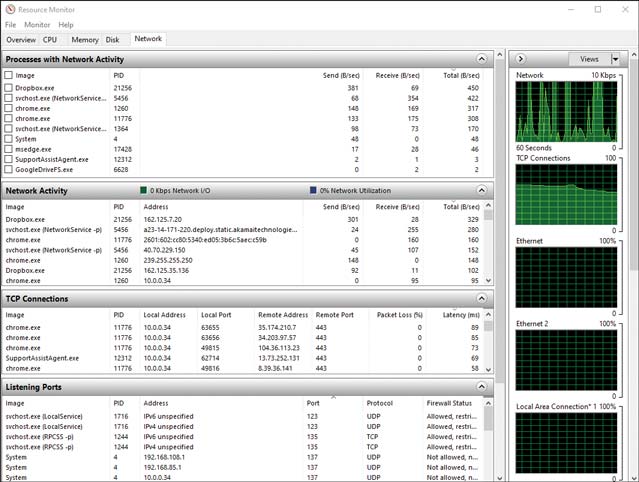Switch to the Overview tab

click(21, 40)
